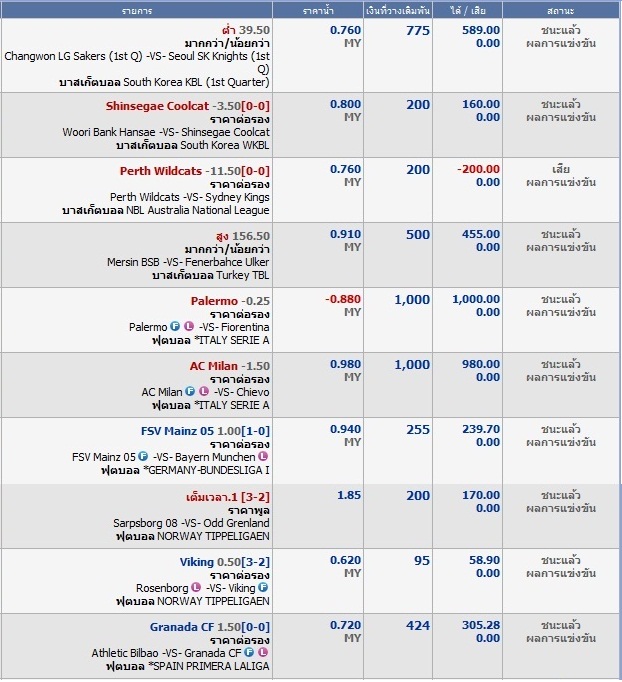Image resolution: width=622 pixels, height=682 pixels.
Task: Click the bold Shinsegae Coolcat selection
Action: 157,105
